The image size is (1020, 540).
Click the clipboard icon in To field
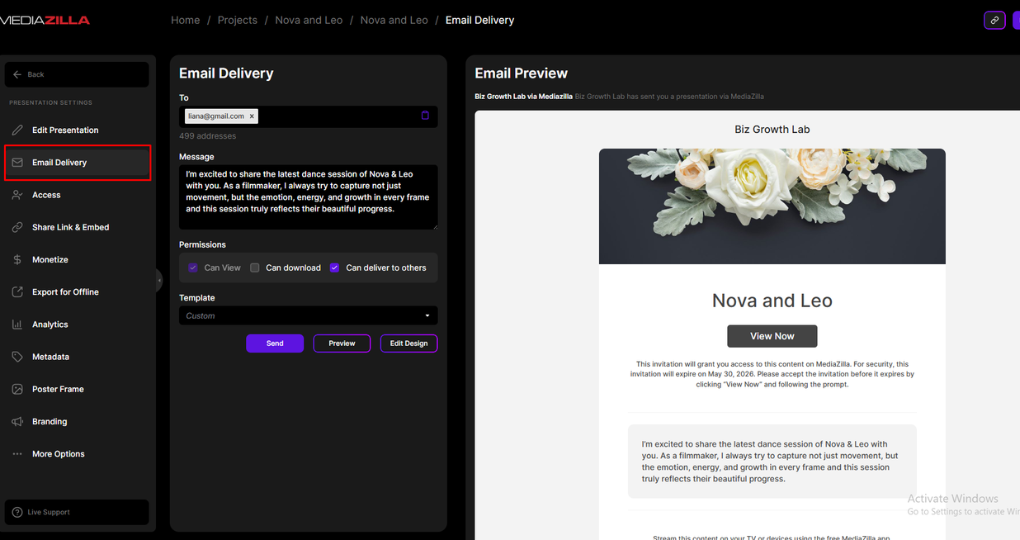pos(425,116)
